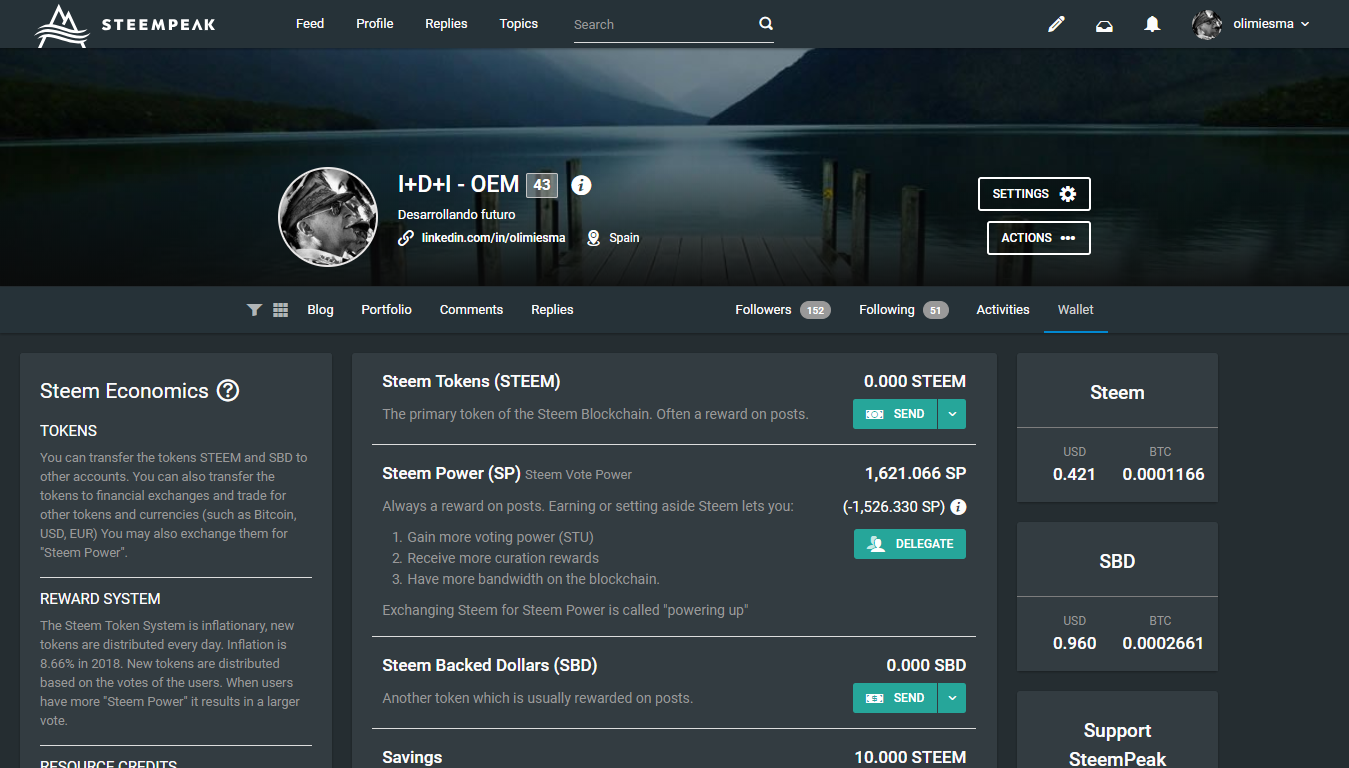Click info icon next to delegated SP

tap(958, 507)
